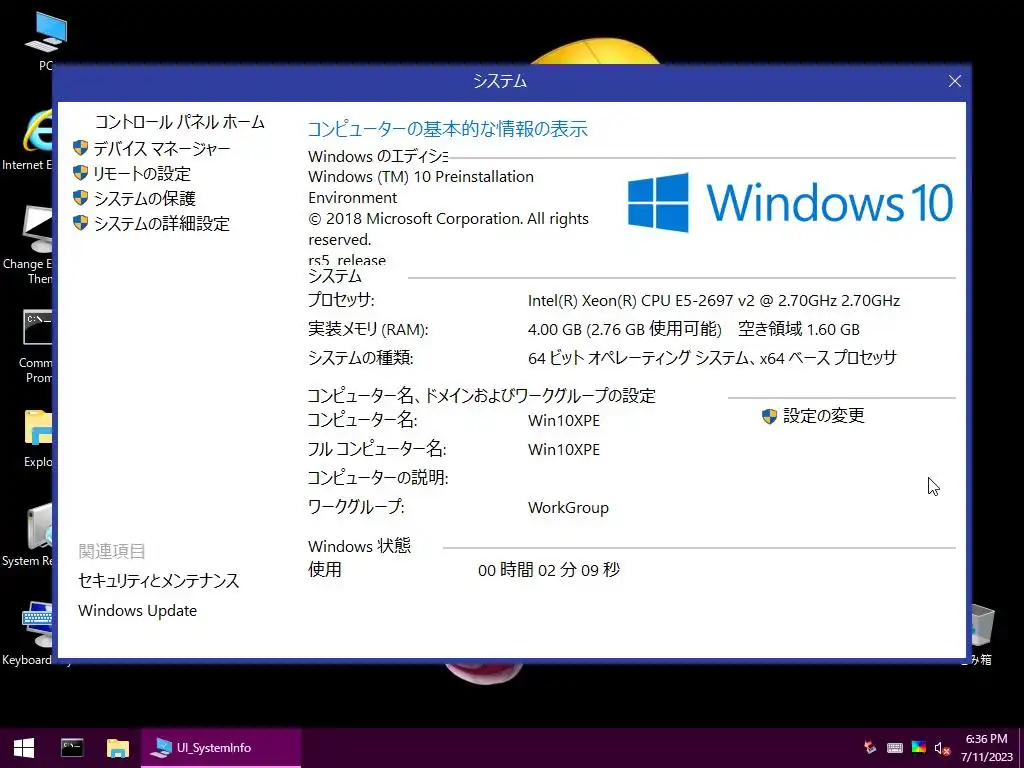Click shield icon beside システムの保護
The image size is (1024, 768).
click(x=80, y=198)
